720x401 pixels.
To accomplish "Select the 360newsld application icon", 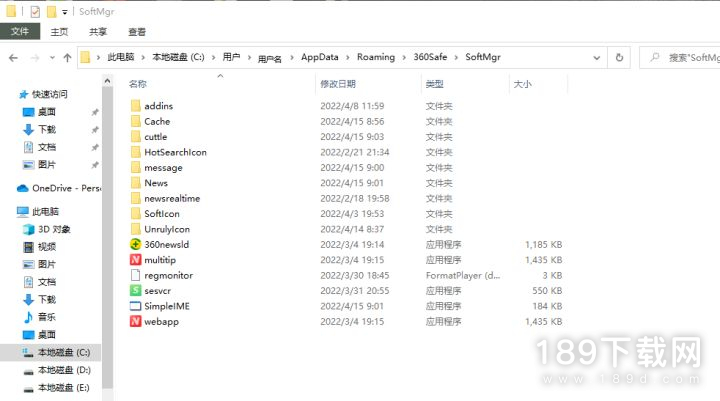I will tap(135, 244).
